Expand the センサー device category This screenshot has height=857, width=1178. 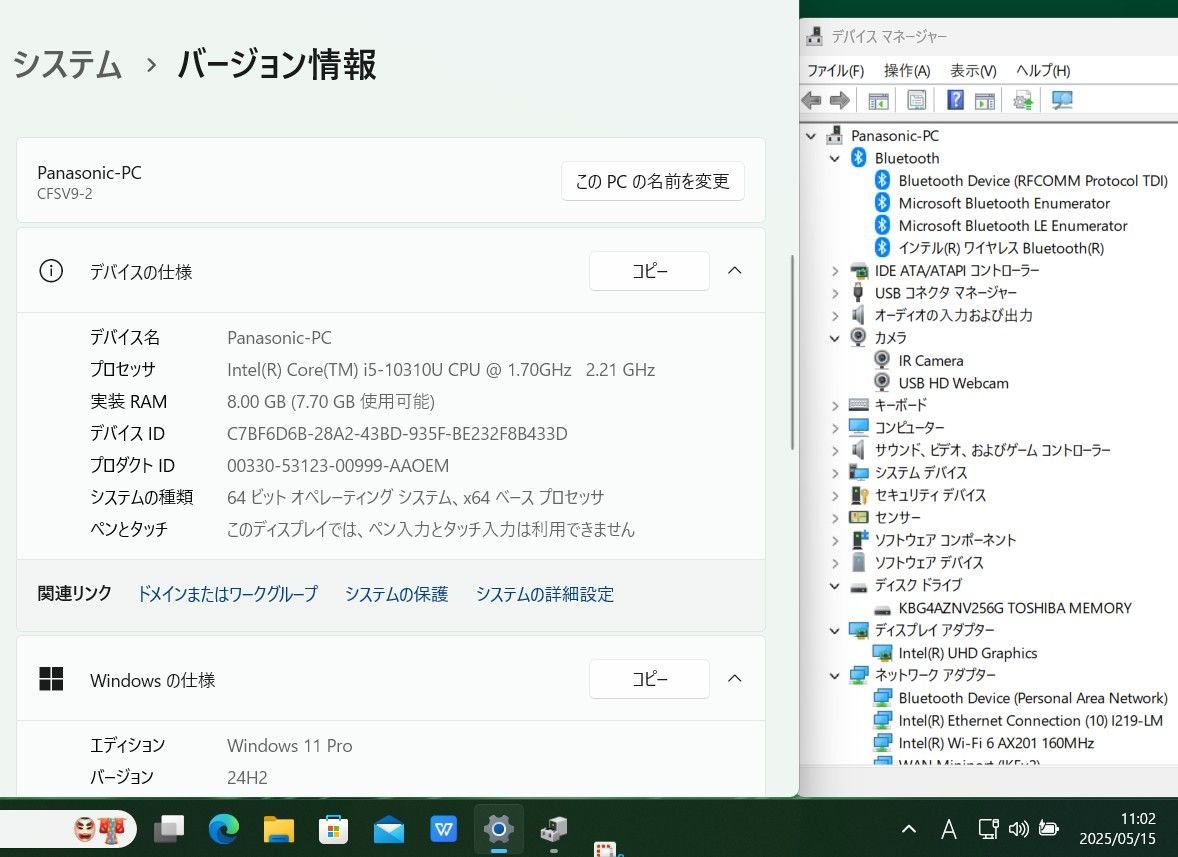(x=835, y=517)
